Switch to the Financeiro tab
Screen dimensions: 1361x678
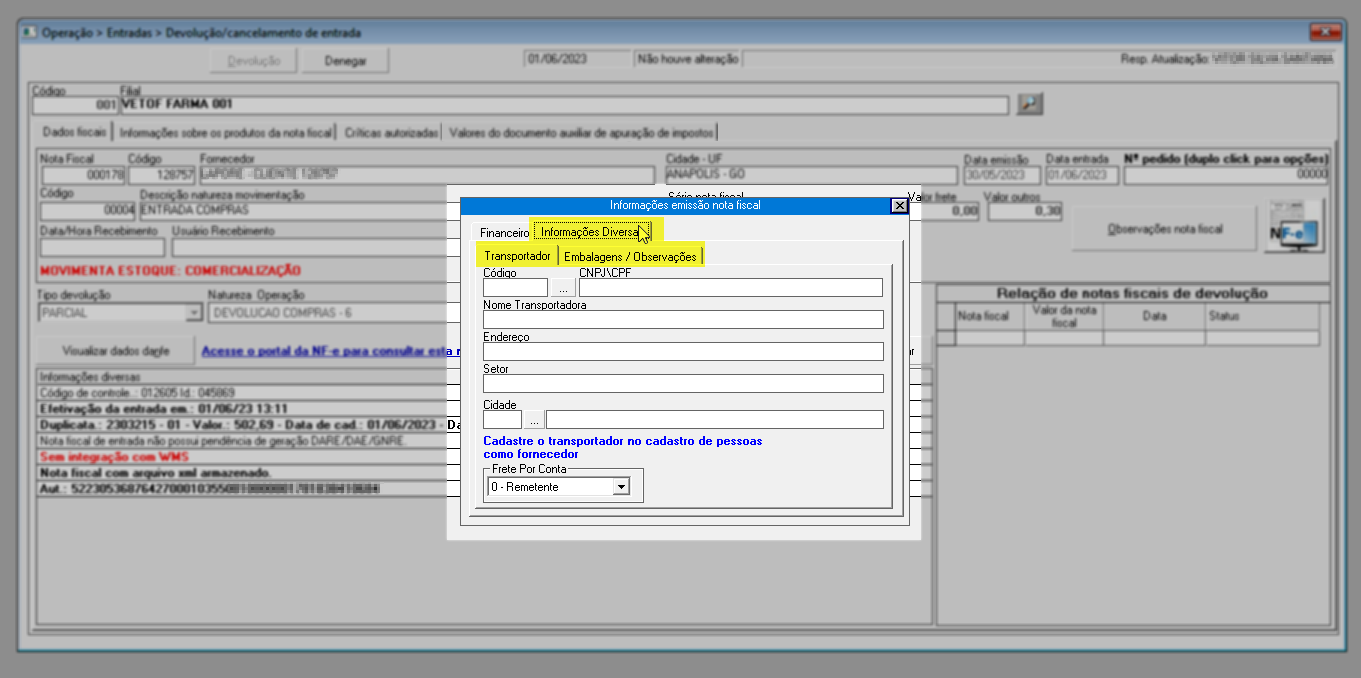pos(504,232)
